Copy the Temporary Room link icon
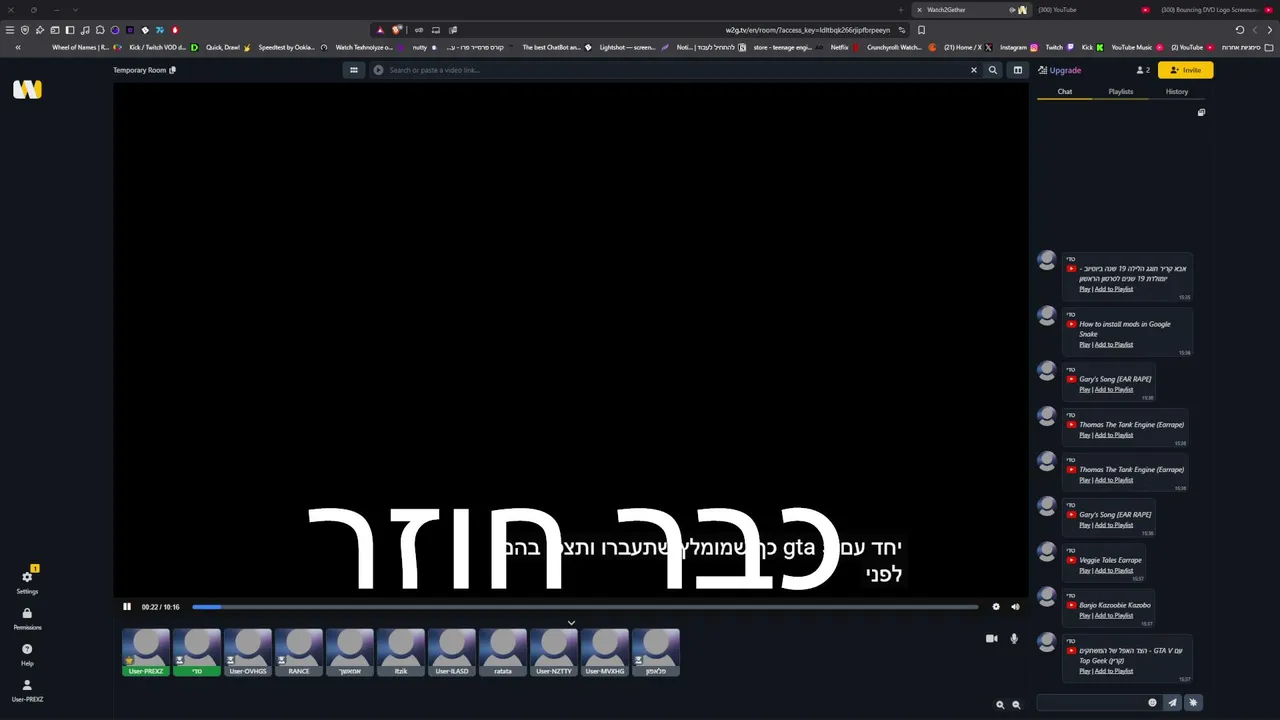 coord(173,70)
